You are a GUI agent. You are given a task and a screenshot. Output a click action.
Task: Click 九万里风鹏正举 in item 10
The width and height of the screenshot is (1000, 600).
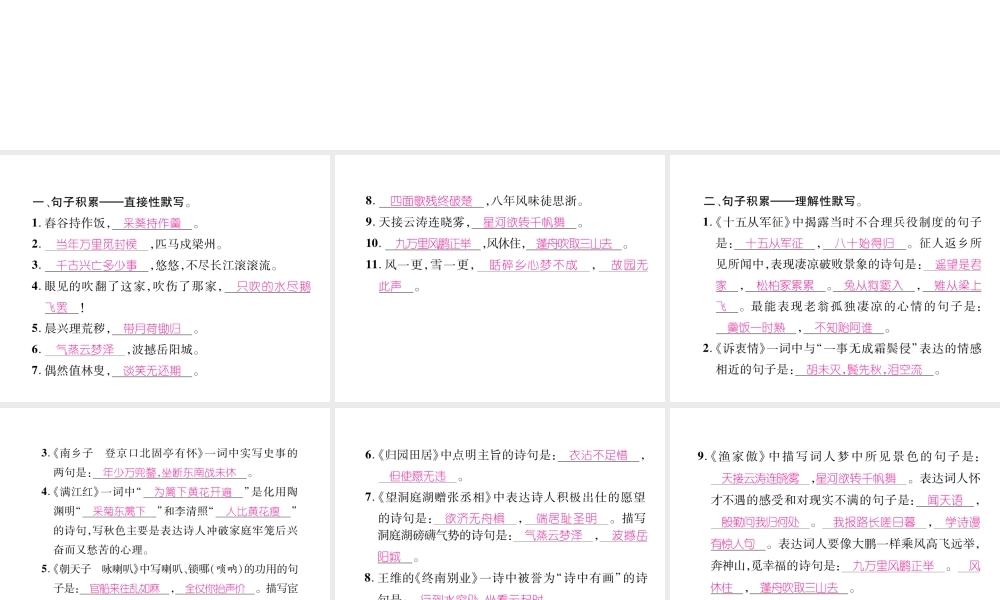[433, 244]
